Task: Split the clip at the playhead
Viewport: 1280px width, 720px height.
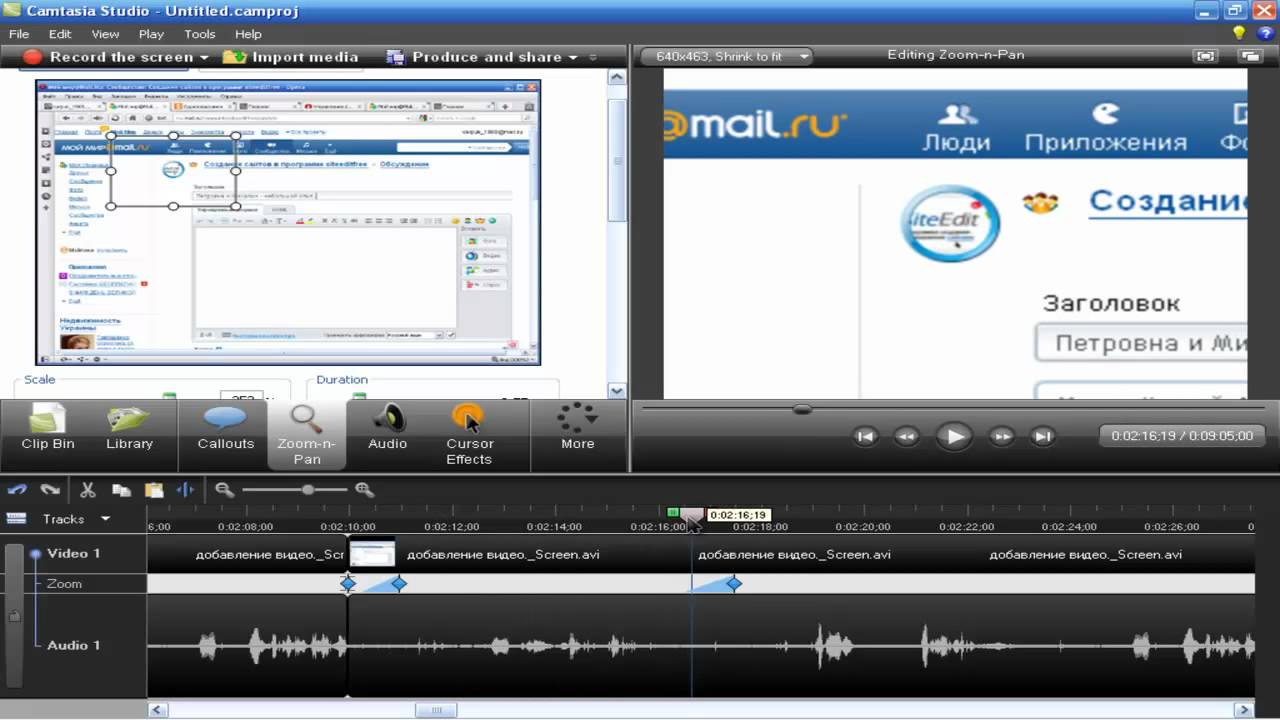Action: pos(186,490)
